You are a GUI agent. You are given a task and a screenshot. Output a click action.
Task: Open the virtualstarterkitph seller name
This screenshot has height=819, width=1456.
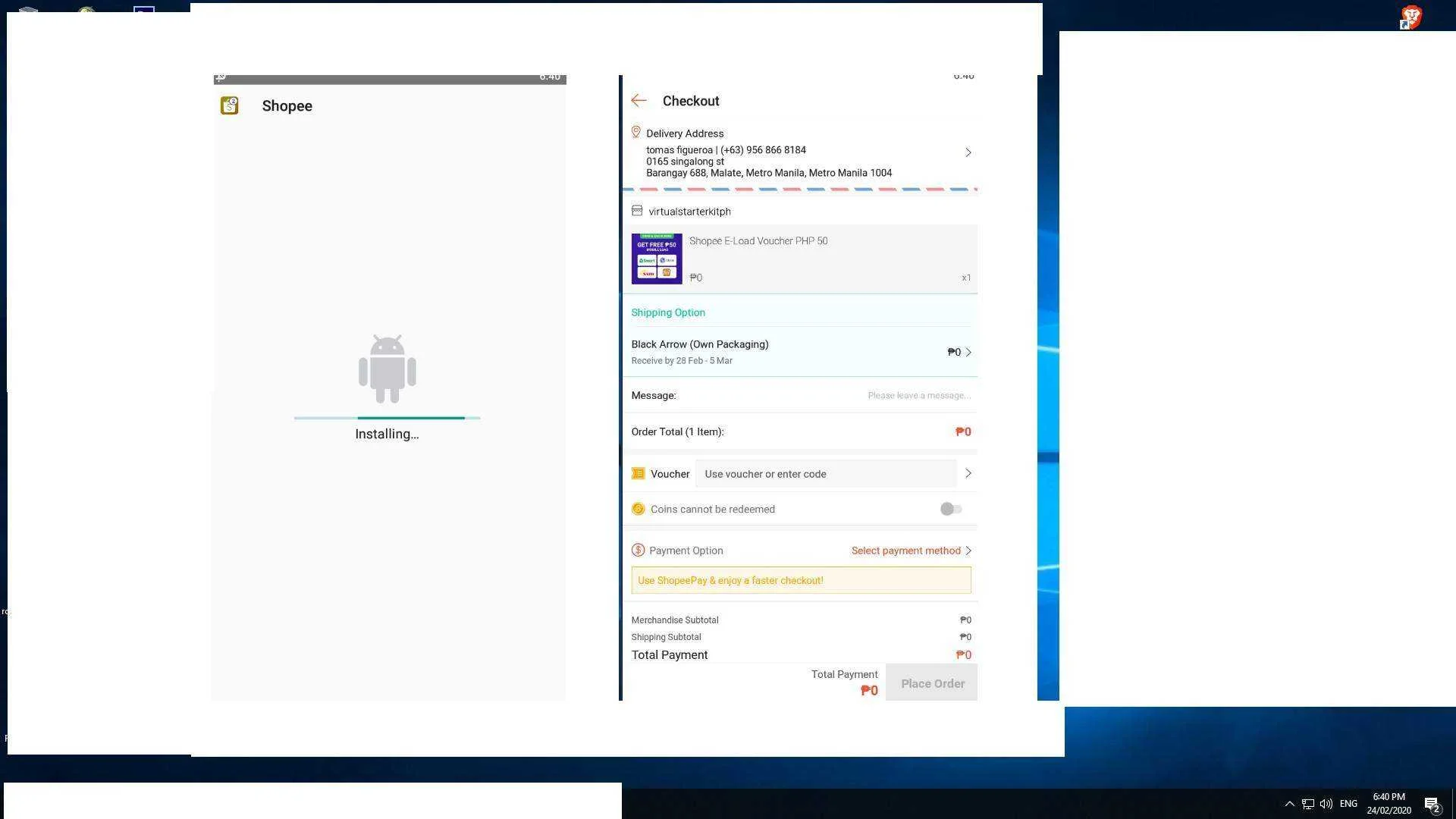689,212
